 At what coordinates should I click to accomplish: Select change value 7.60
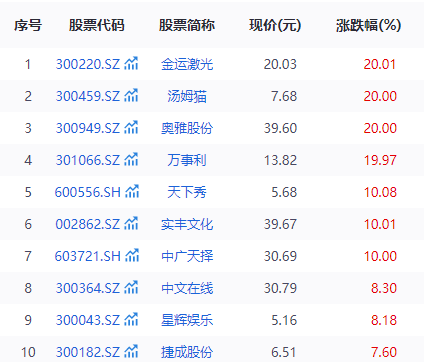(x=384, y=352)
